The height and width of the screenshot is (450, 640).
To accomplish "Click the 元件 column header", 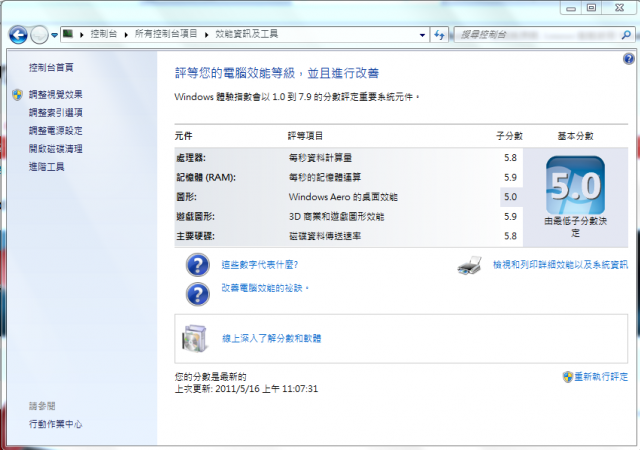I will (183, 136).
